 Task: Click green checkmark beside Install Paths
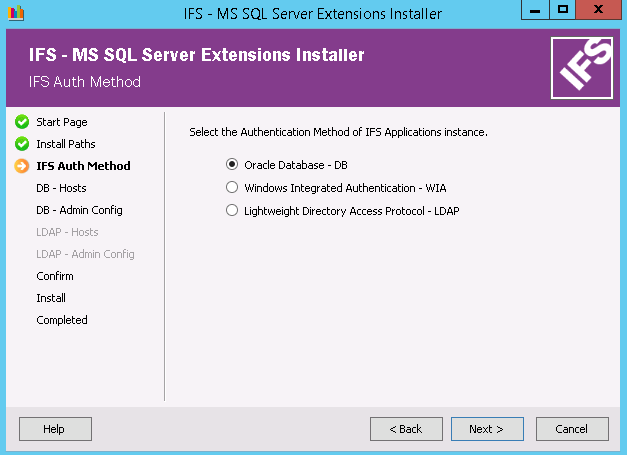pos(21,144)
